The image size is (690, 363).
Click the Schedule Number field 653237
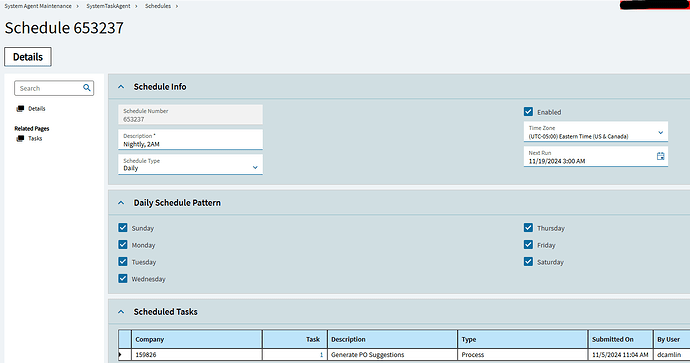pyautogui.click(x=190, y=114)
